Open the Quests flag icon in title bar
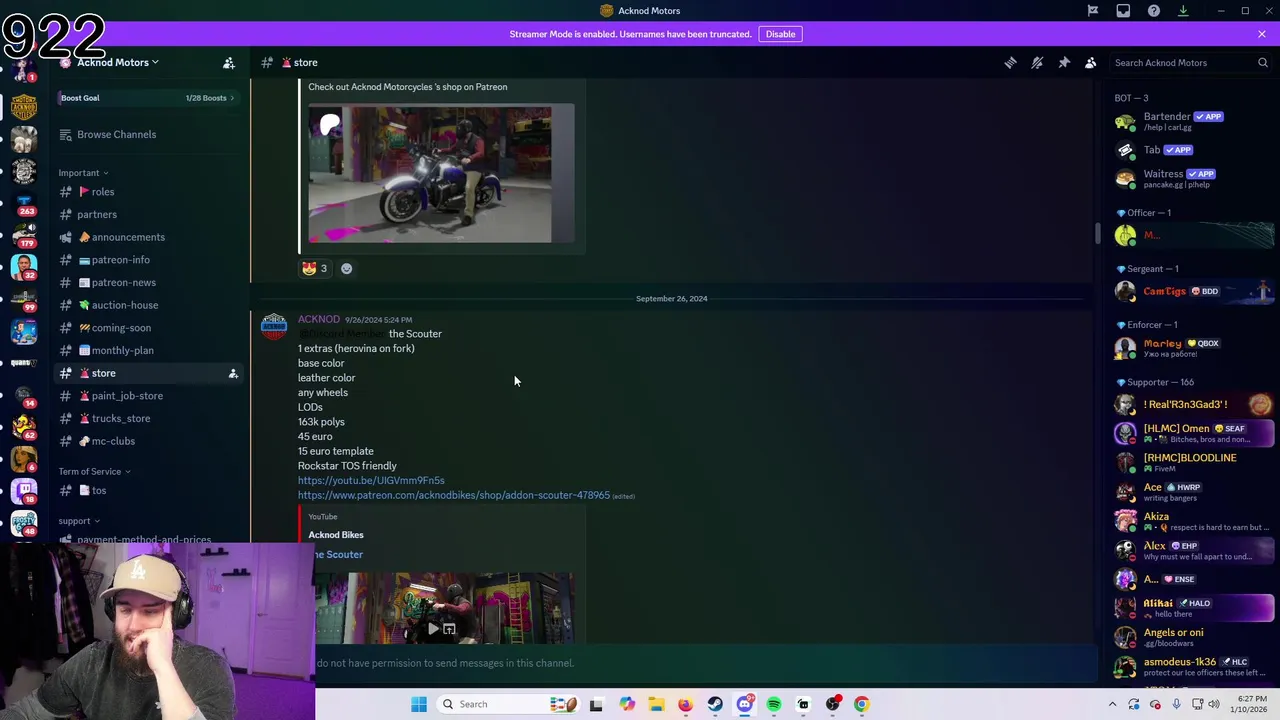The image size is (1280, 720). tap(1093, 11)
